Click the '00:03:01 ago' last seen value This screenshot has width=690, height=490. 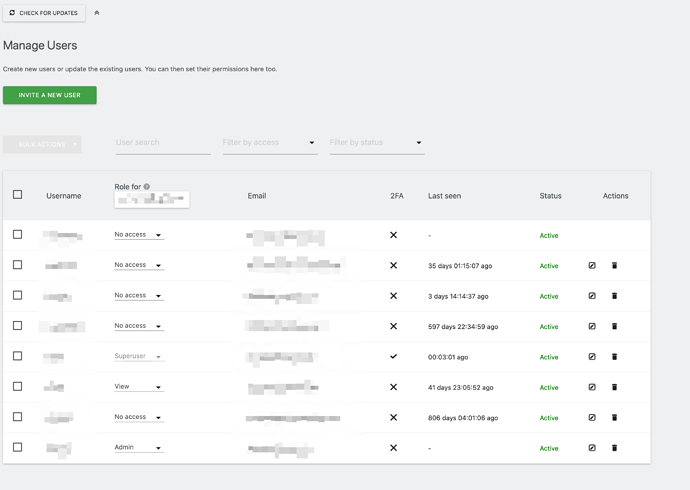[448, 357]
